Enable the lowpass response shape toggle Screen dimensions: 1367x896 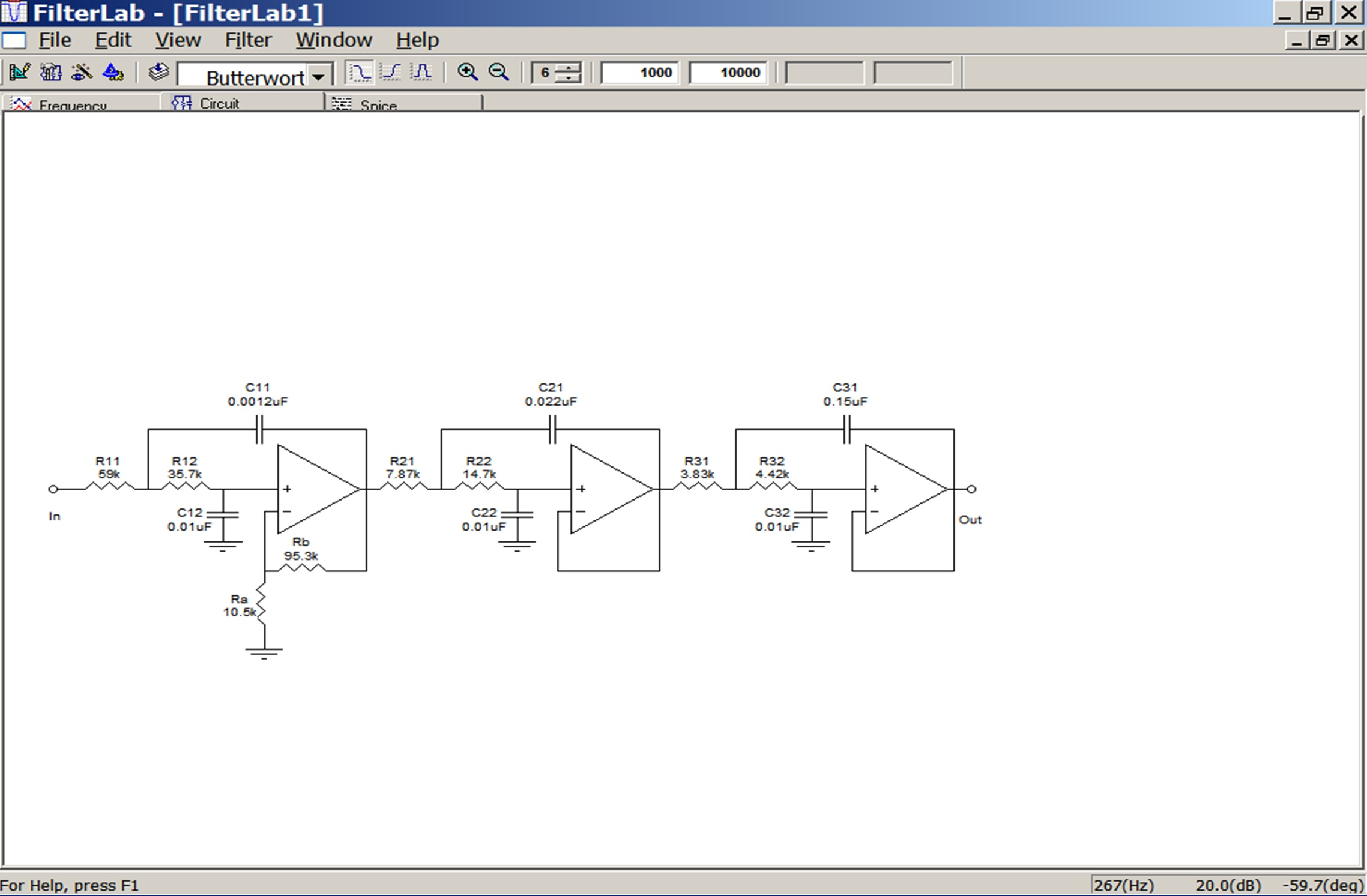coord(359,72)
